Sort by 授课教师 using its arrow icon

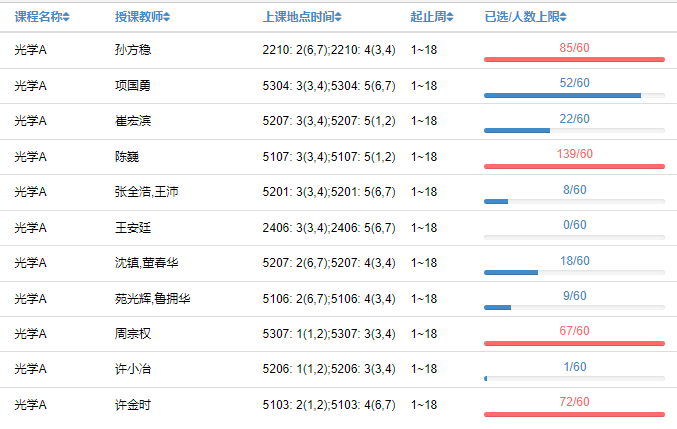(166, 17)
